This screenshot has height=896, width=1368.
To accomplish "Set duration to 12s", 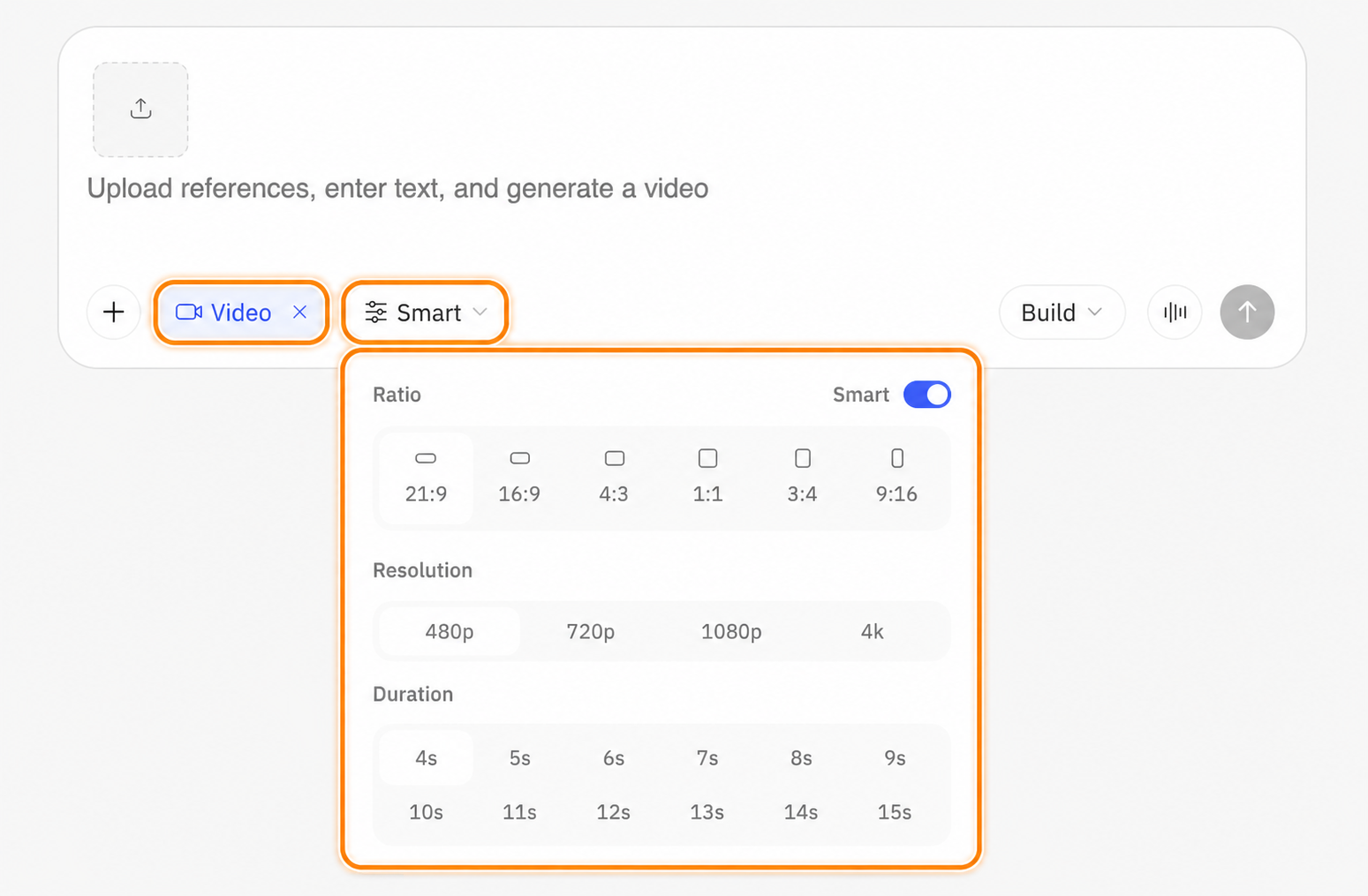I will pyautogui.click(x=614, y=812).
